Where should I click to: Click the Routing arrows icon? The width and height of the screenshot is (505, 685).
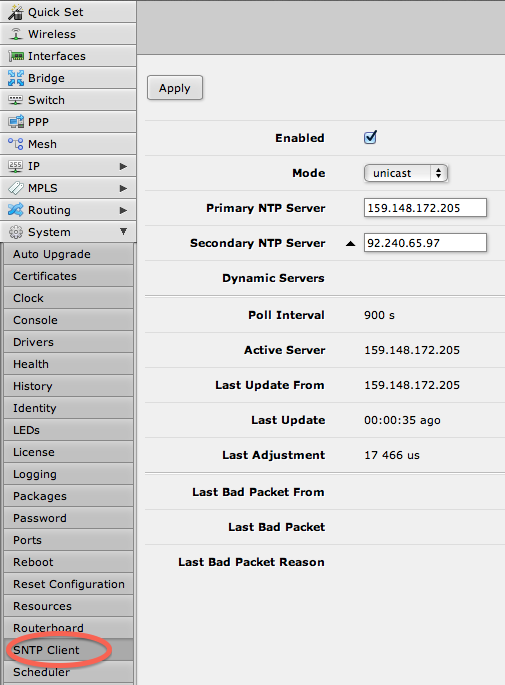(x=16, y=210)
